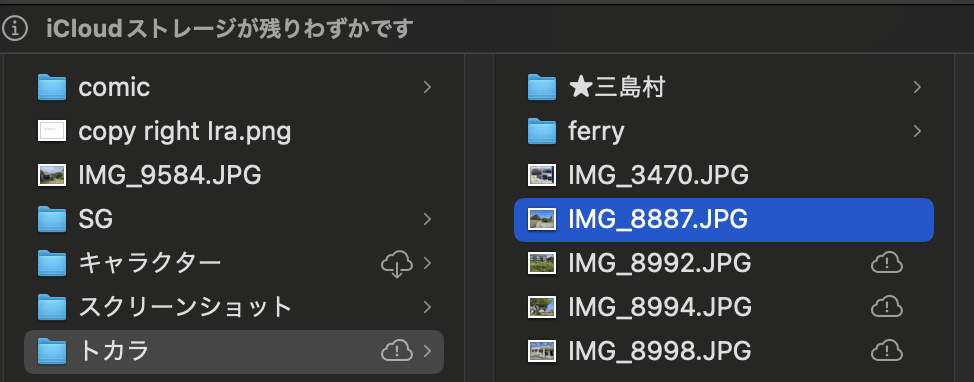Click the IMG_8992.JPG thumbnail icon
The height and width of the screenshot is (382, 974).
click(x=542, y=263)
